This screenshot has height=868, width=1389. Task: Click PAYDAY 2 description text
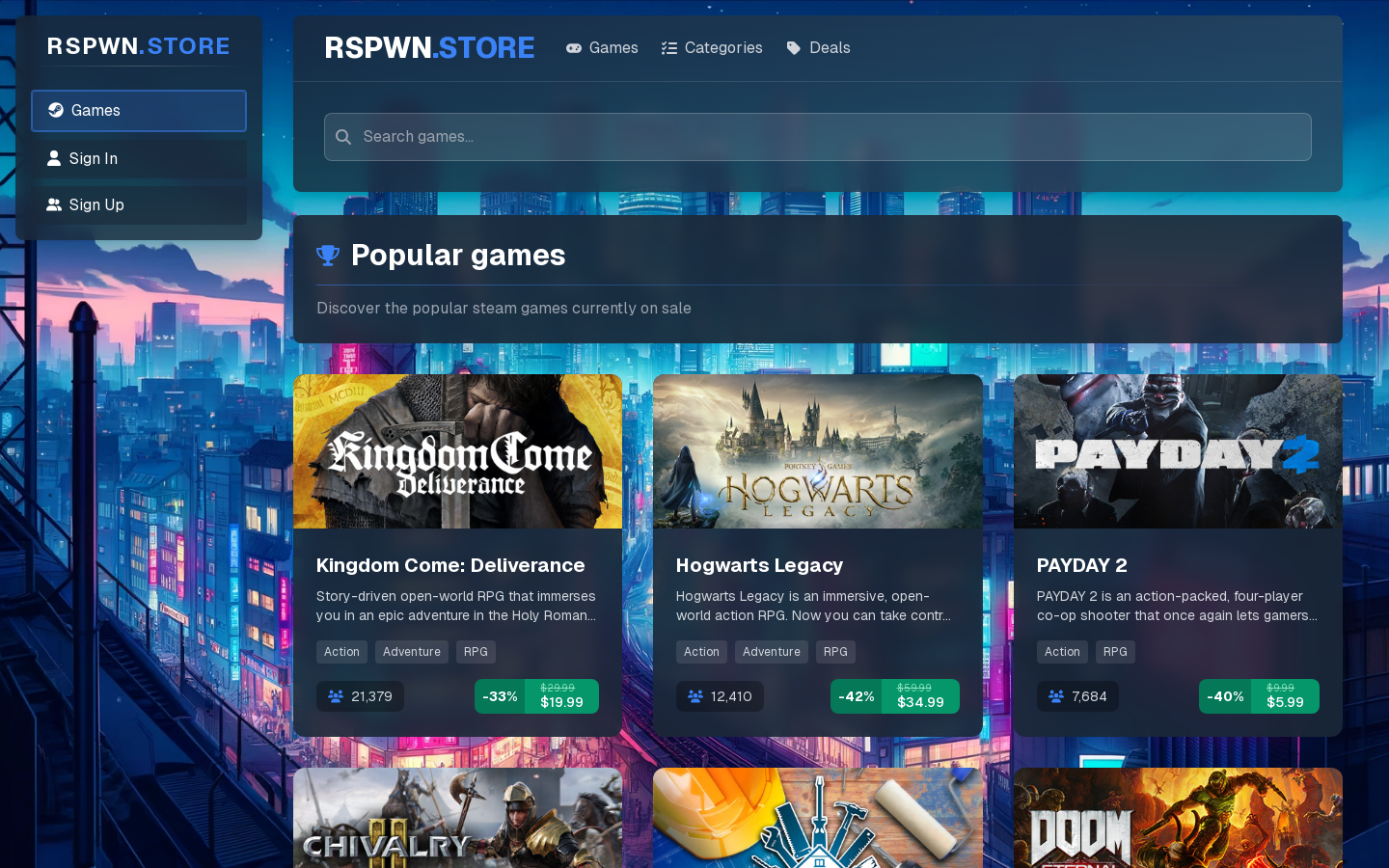click(x=1177, y=606)
